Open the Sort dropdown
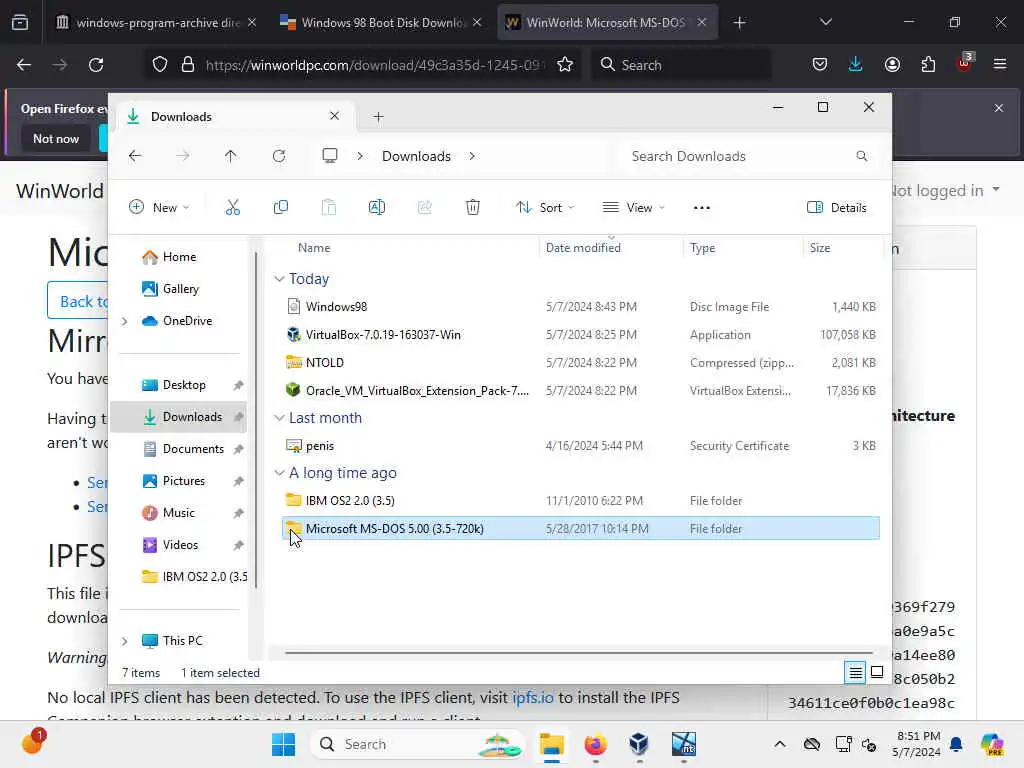1024x768 pixels. pyautogui.click(x=545, y=208)
